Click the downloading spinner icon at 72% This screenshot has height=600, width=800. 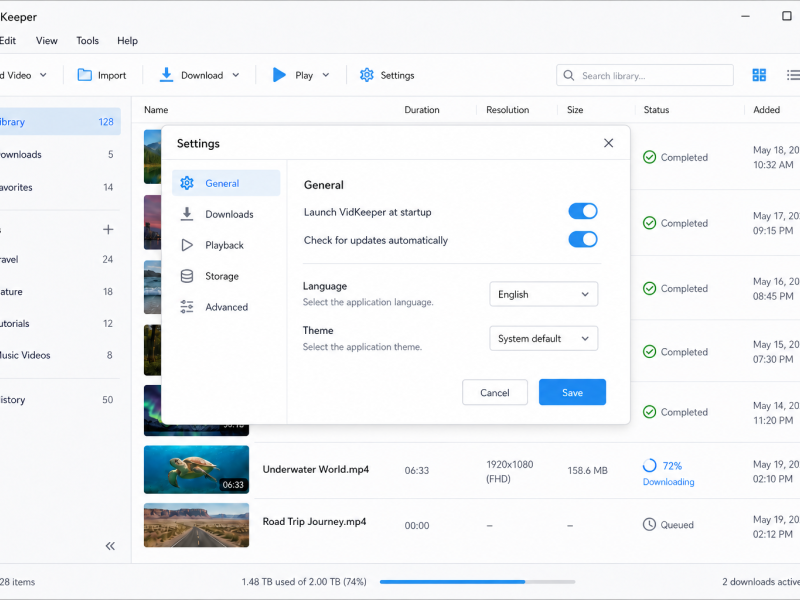point(649,465)
